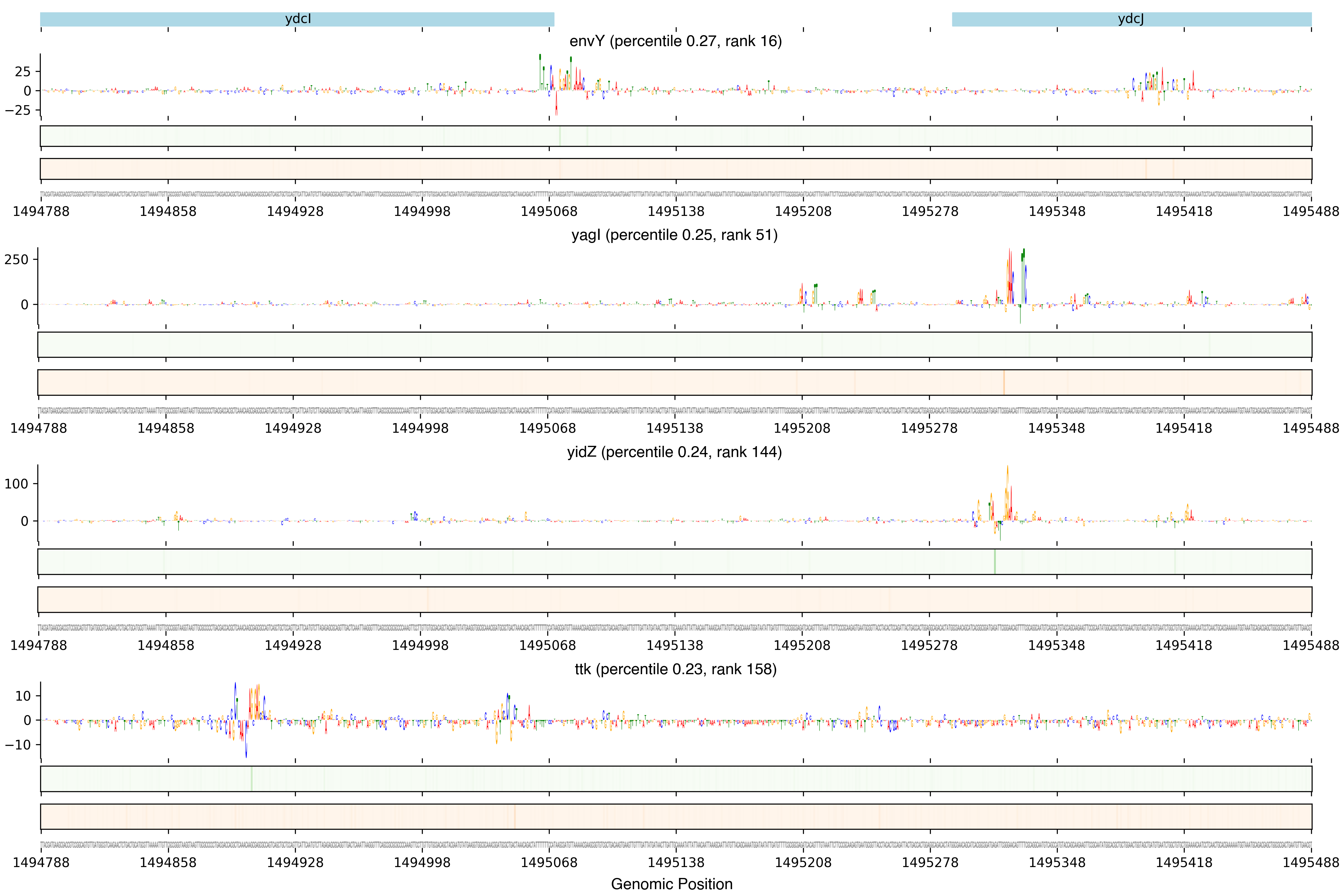Click the envY orange heatmap strip
Viewport: 1344px width, 896px height.
(x=675, y=169)
